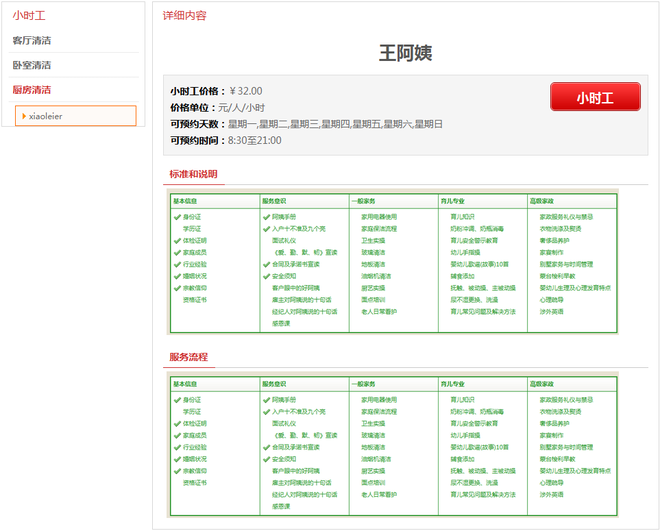Click the 详细内容 header
Viewport: 660px width, 531px height.
(x=185, y=16)
